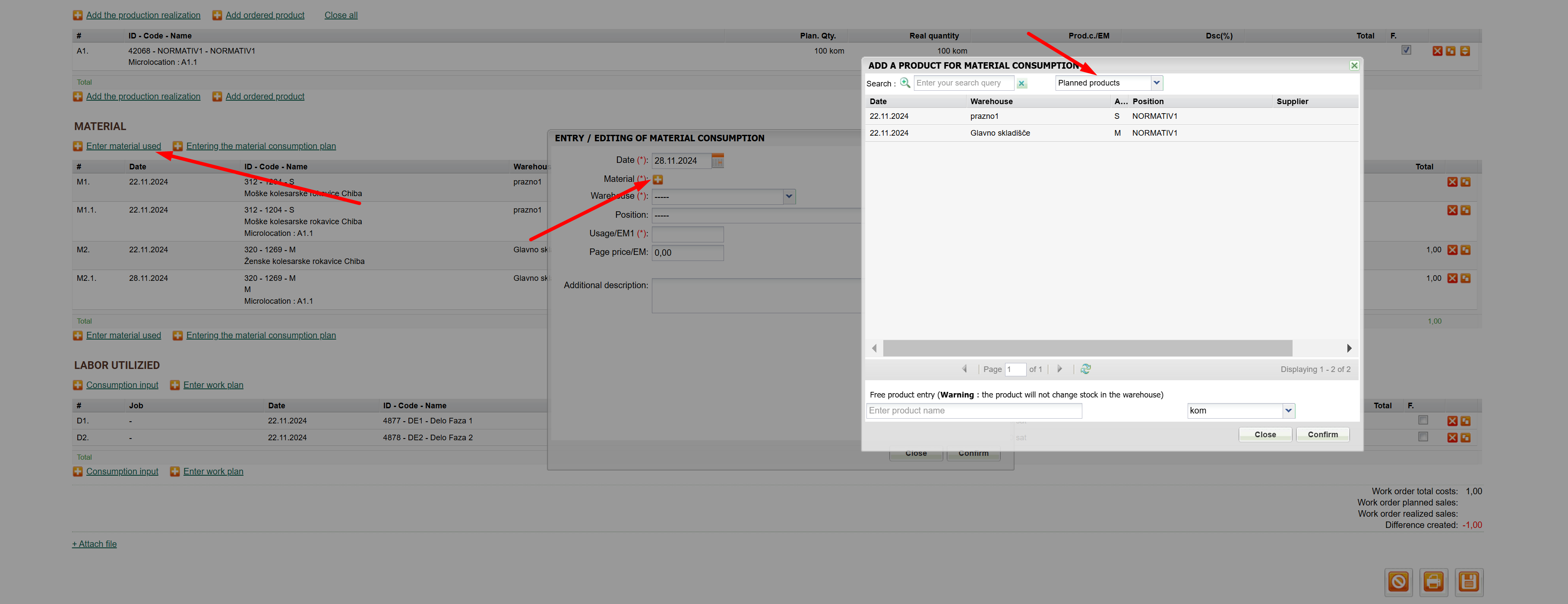Viewport: 1568px width, 604px height.
Task: Click the print icon at bottom right
Action: coord(1433,582)
